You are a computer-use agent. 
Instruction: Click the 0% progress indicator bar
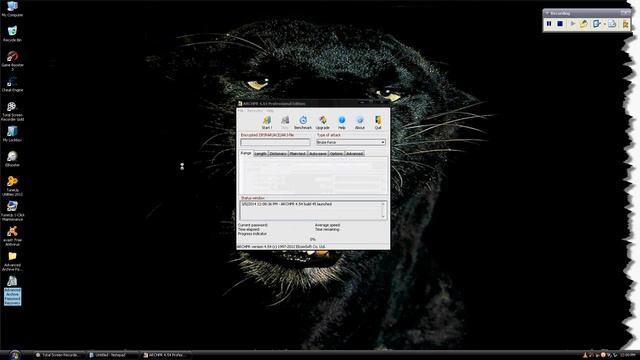click(x=313, y=239)
